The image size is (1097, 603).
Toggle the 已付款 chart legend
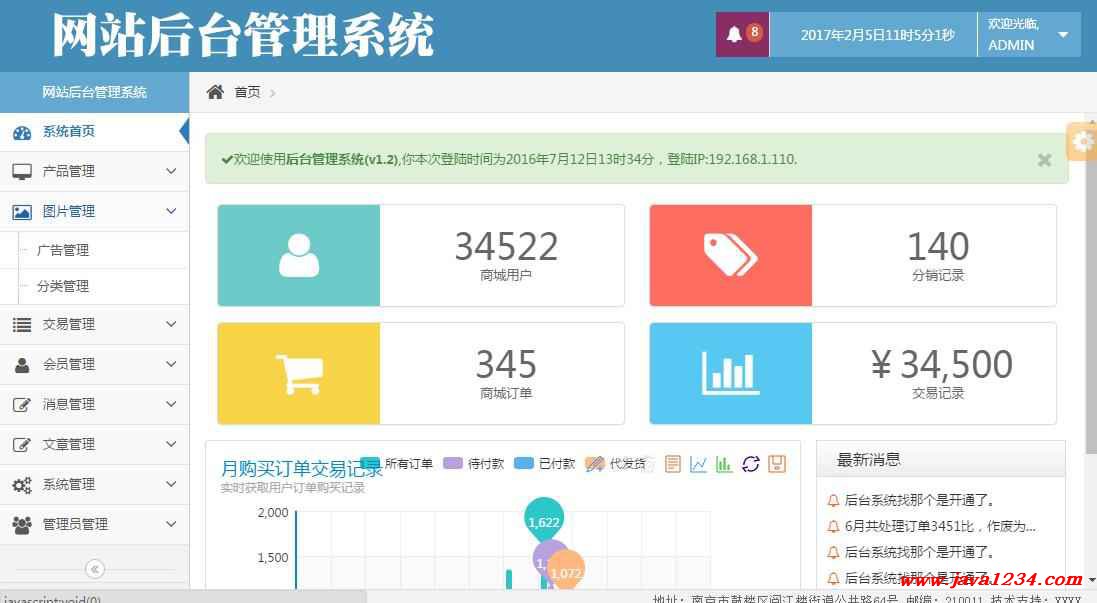[x=544, y=463]
